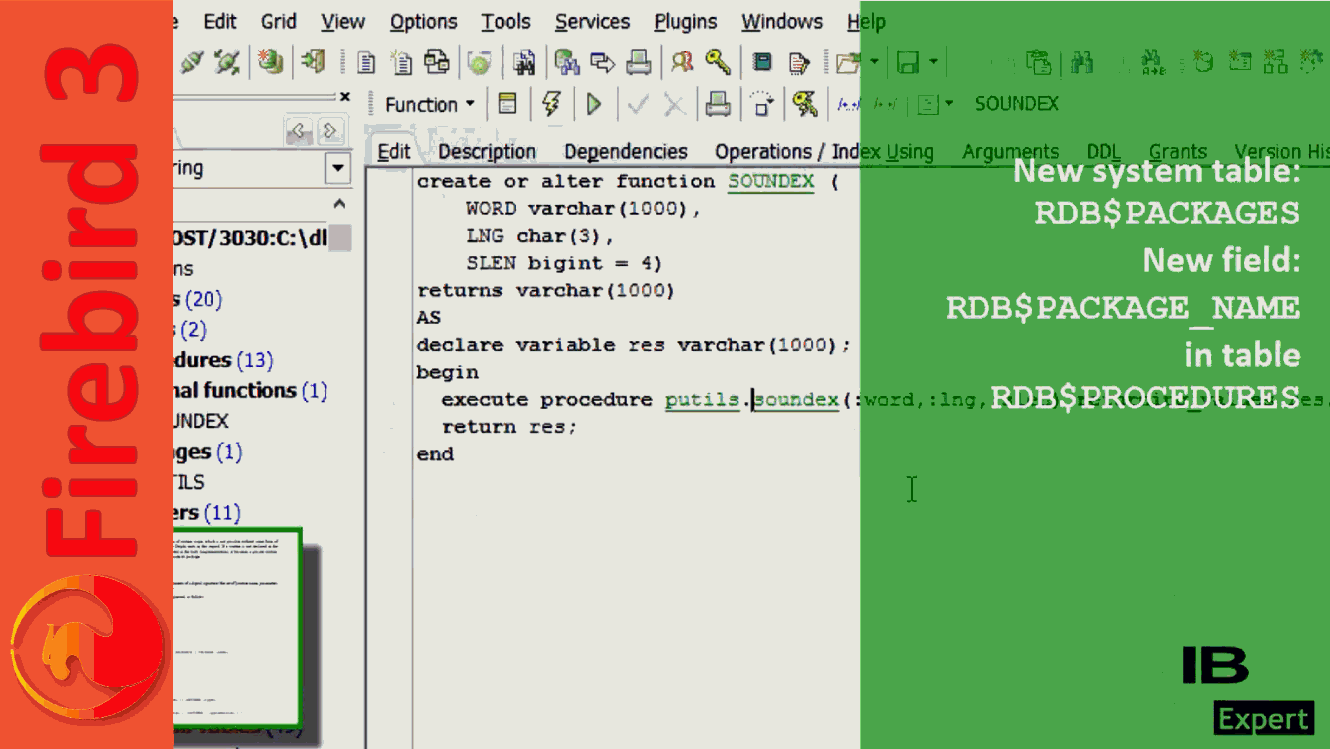
Task: Click the new document with star icon
Action: pyautogui.click(x=401, y=62)
